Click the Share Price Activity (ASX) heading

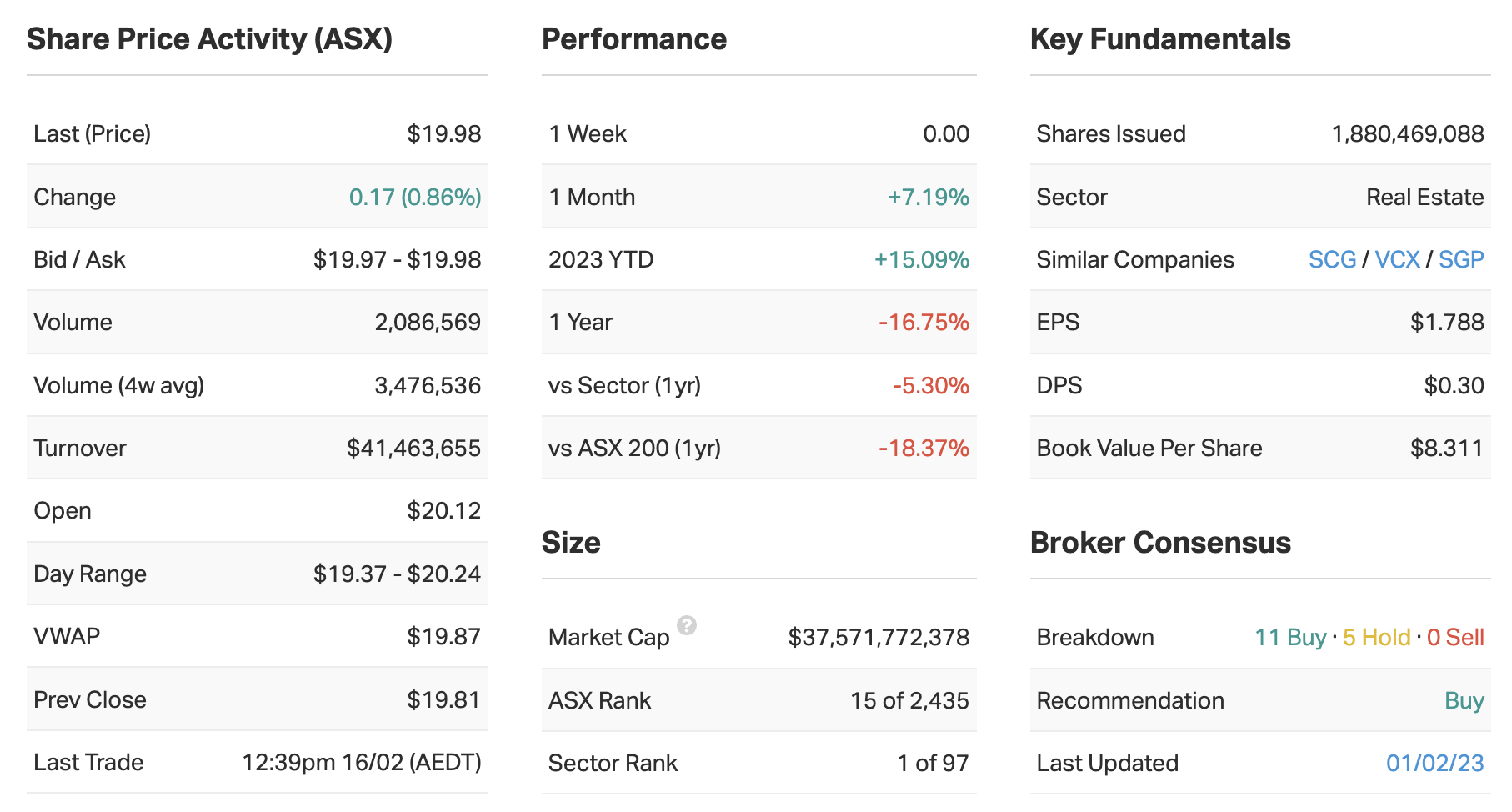pyautogui.click(x=210, y=39)
